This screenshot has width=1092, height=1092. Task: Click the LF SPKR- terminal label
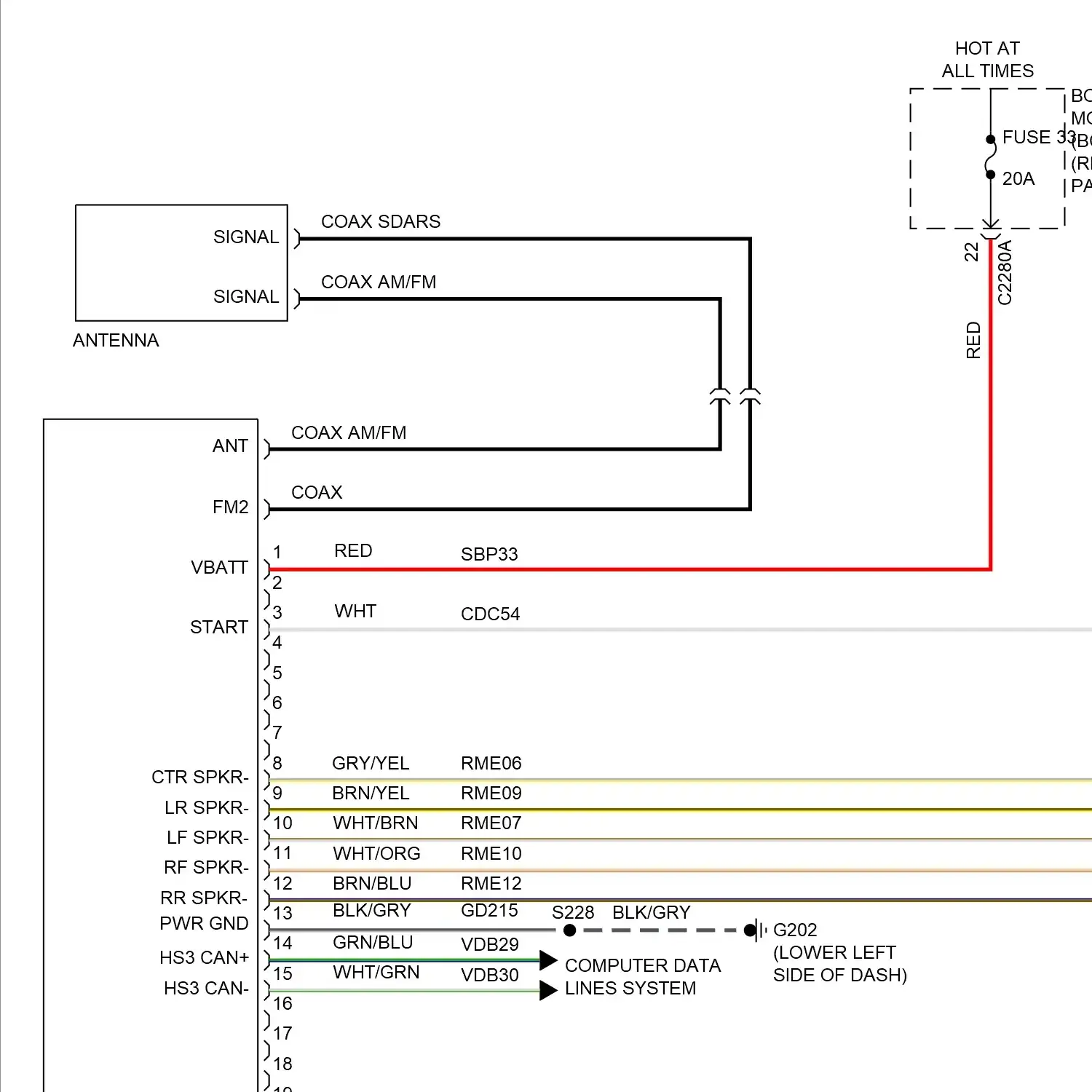coord(207,837)
